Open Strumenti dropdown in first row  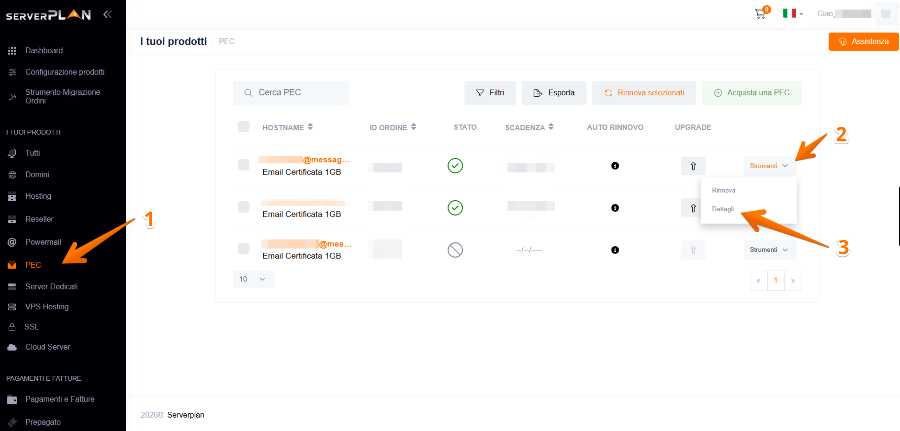tap(769, 165)
